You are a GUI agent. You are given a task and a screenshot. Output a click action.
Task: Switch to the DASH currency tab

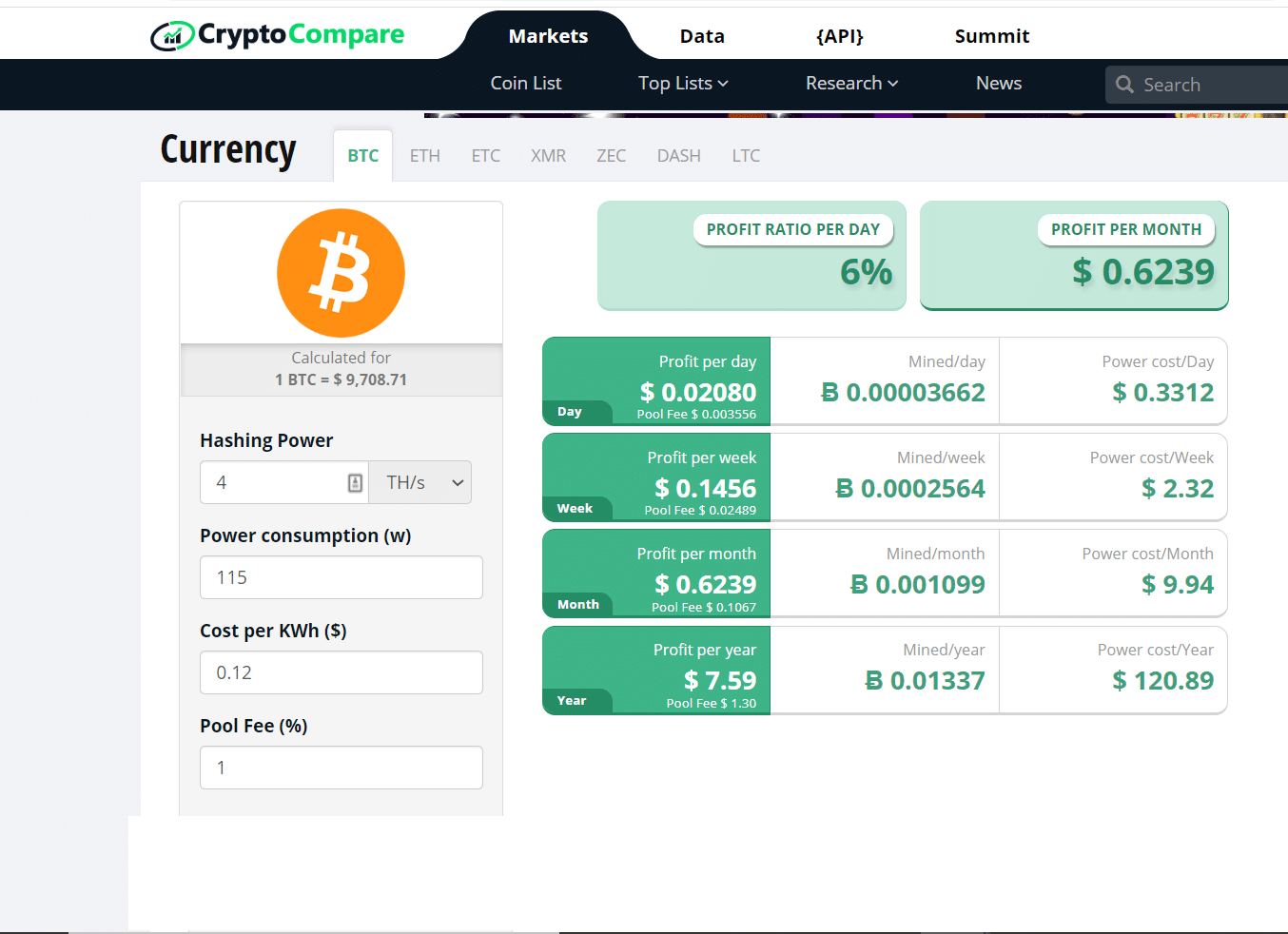coord(678,155)
